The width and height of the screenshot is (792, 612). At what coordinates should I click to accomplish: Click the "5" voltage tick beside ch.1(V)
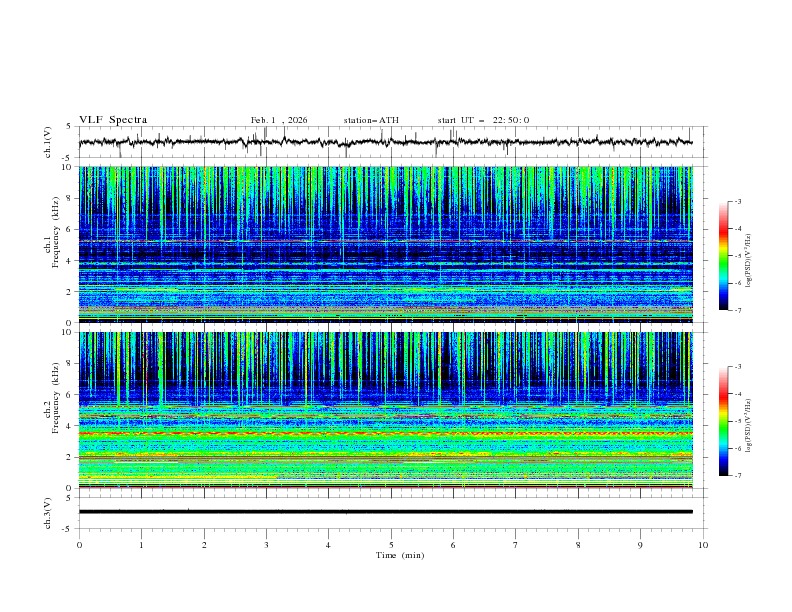69,127
